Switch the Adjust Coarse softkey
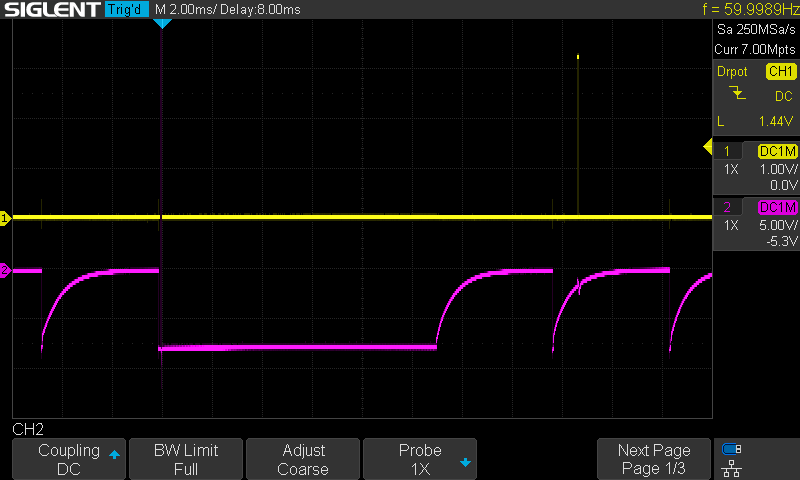Image resolution: width=800 pixels, height=480 pixels. [x=303, y=459]
